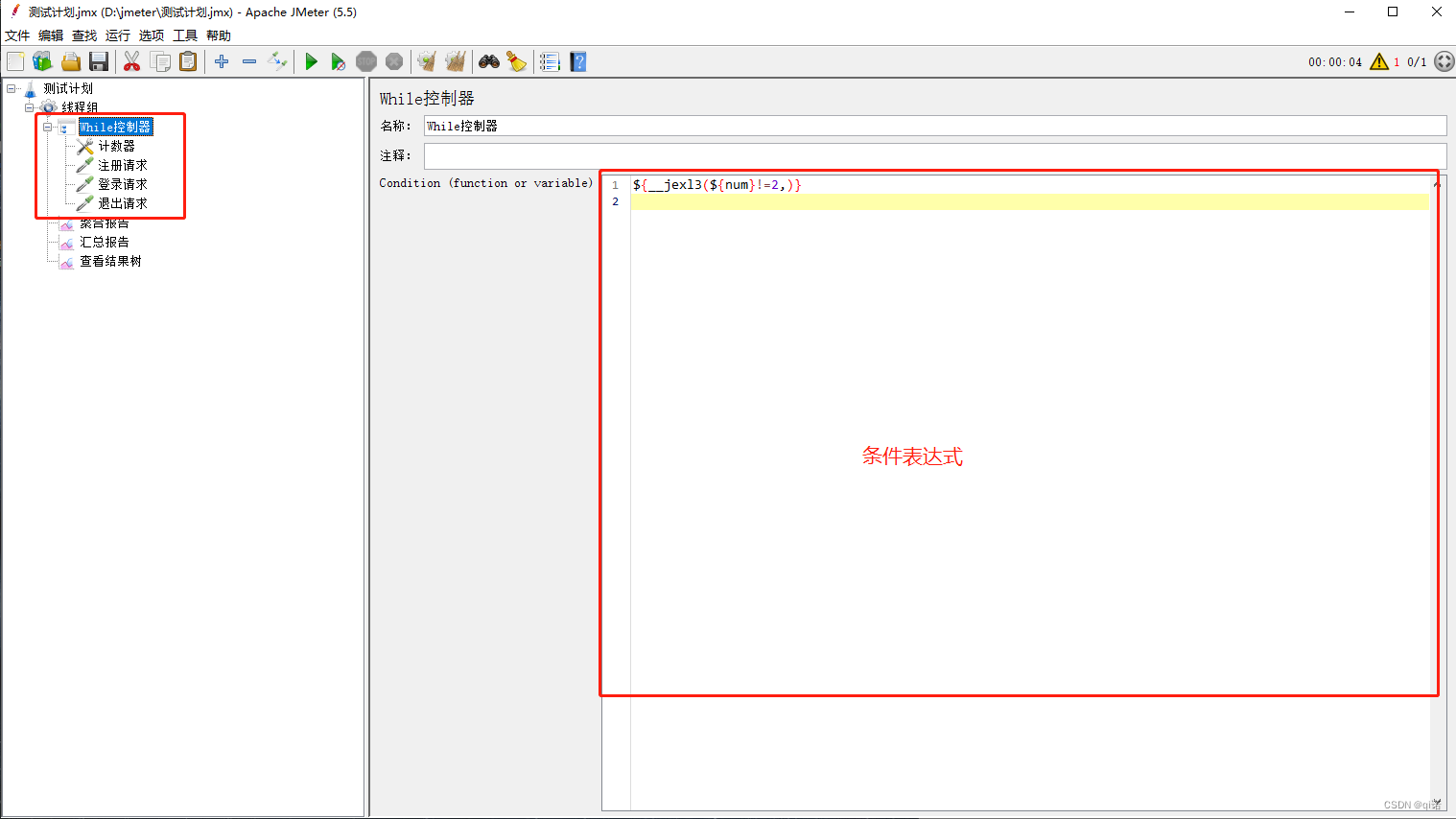Select 退出请求 tree item
The image size is (1456, 819).
click(123, 203)
